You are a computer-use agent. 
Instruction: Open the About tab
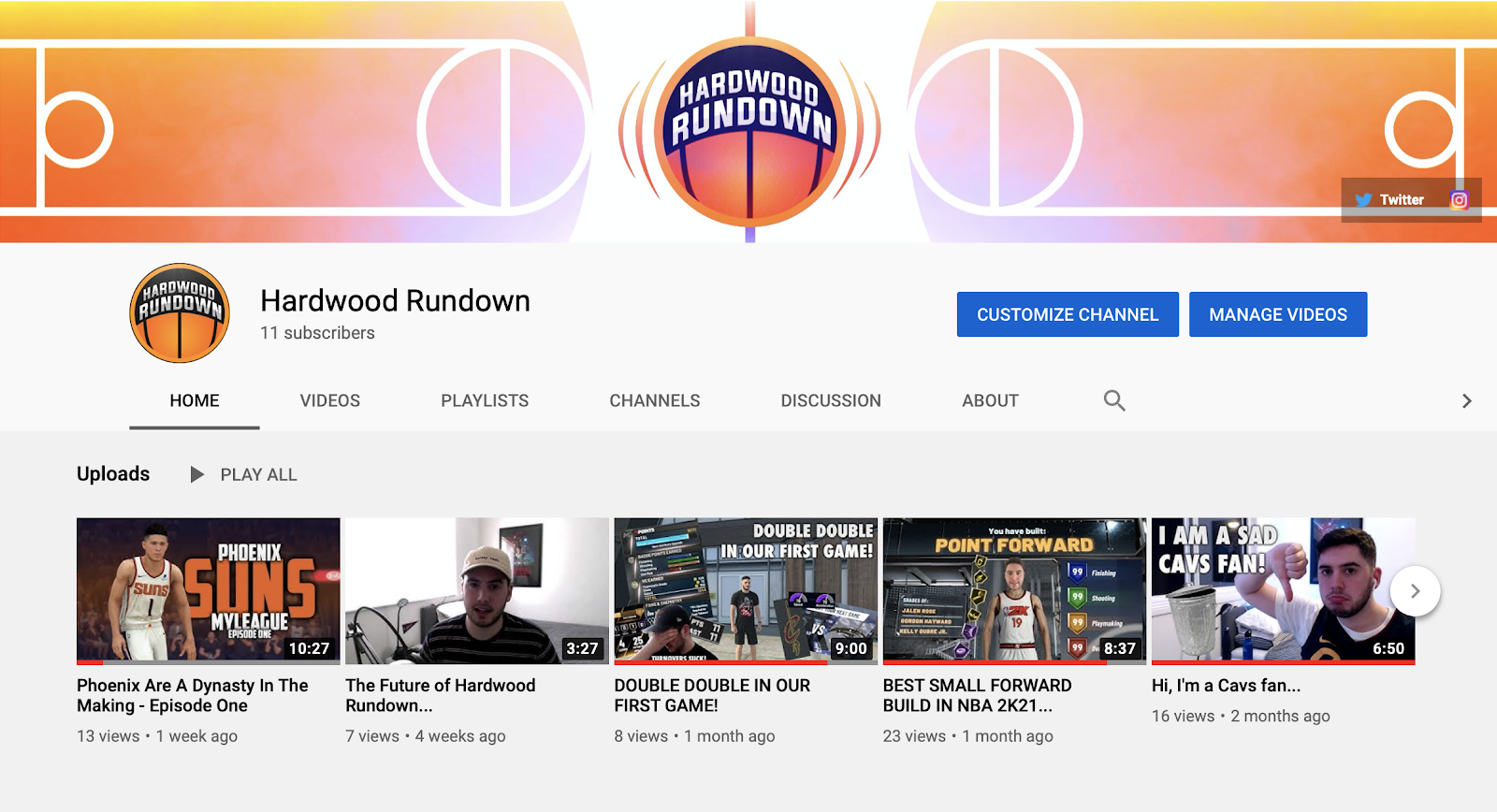coord(990,400)
